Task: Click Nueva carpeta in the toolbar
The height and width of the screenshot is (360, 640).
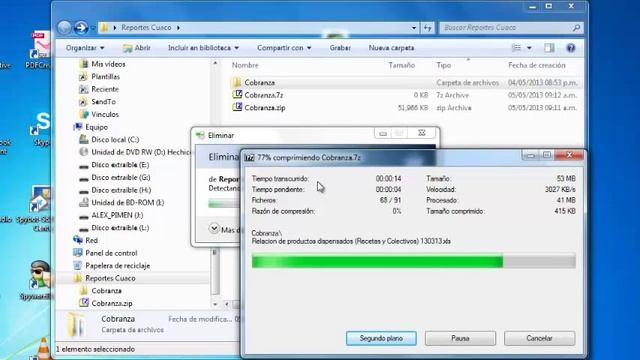Action: tap(391, 48)
